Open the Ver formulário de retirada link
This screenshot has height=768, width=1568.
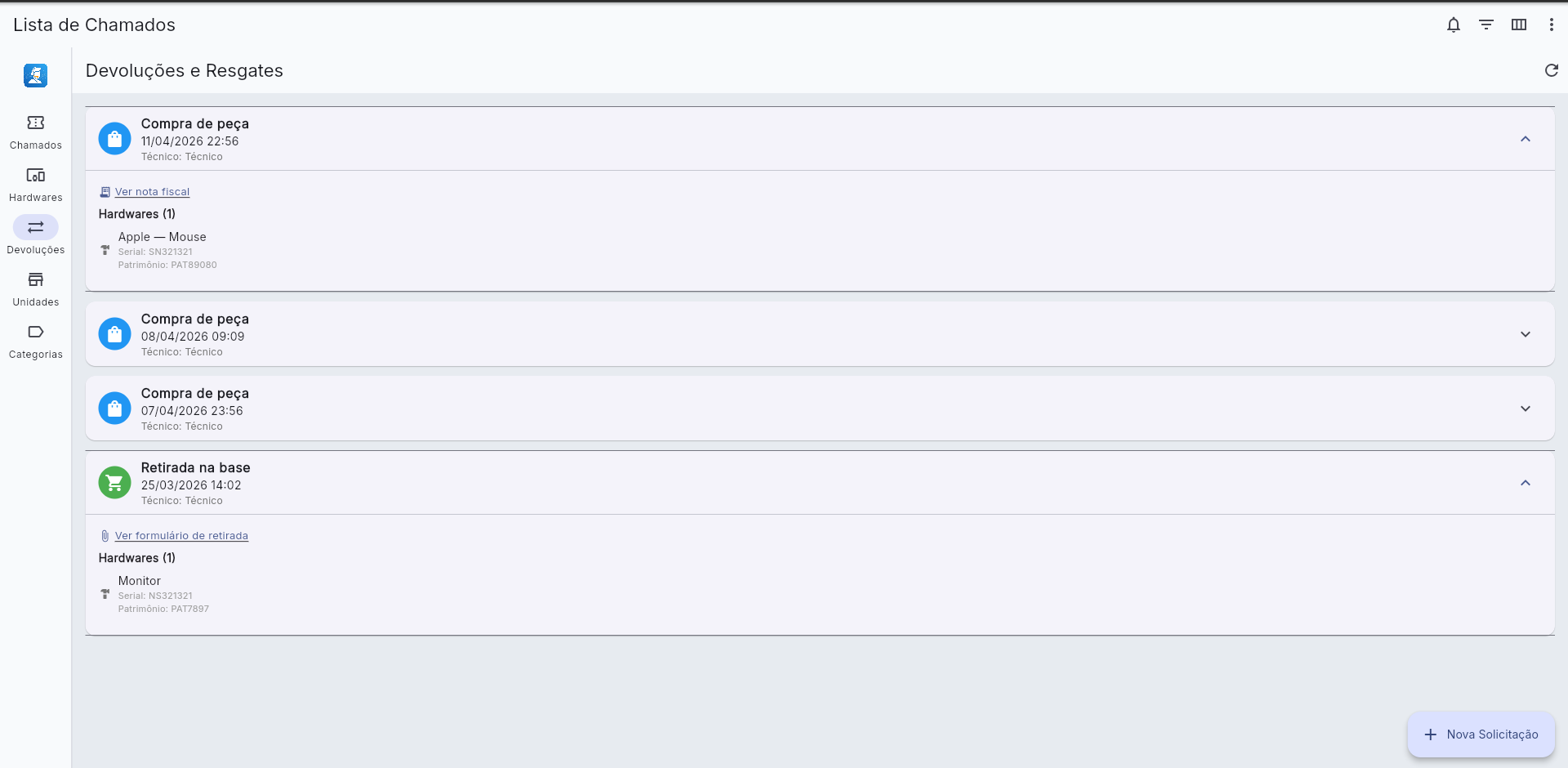[x=181, y=536]
